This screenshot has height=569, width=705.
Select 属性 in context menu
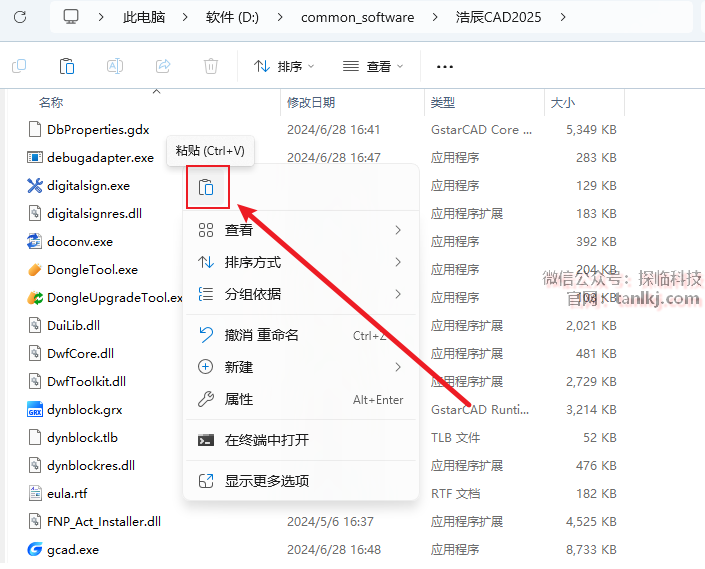301,399
